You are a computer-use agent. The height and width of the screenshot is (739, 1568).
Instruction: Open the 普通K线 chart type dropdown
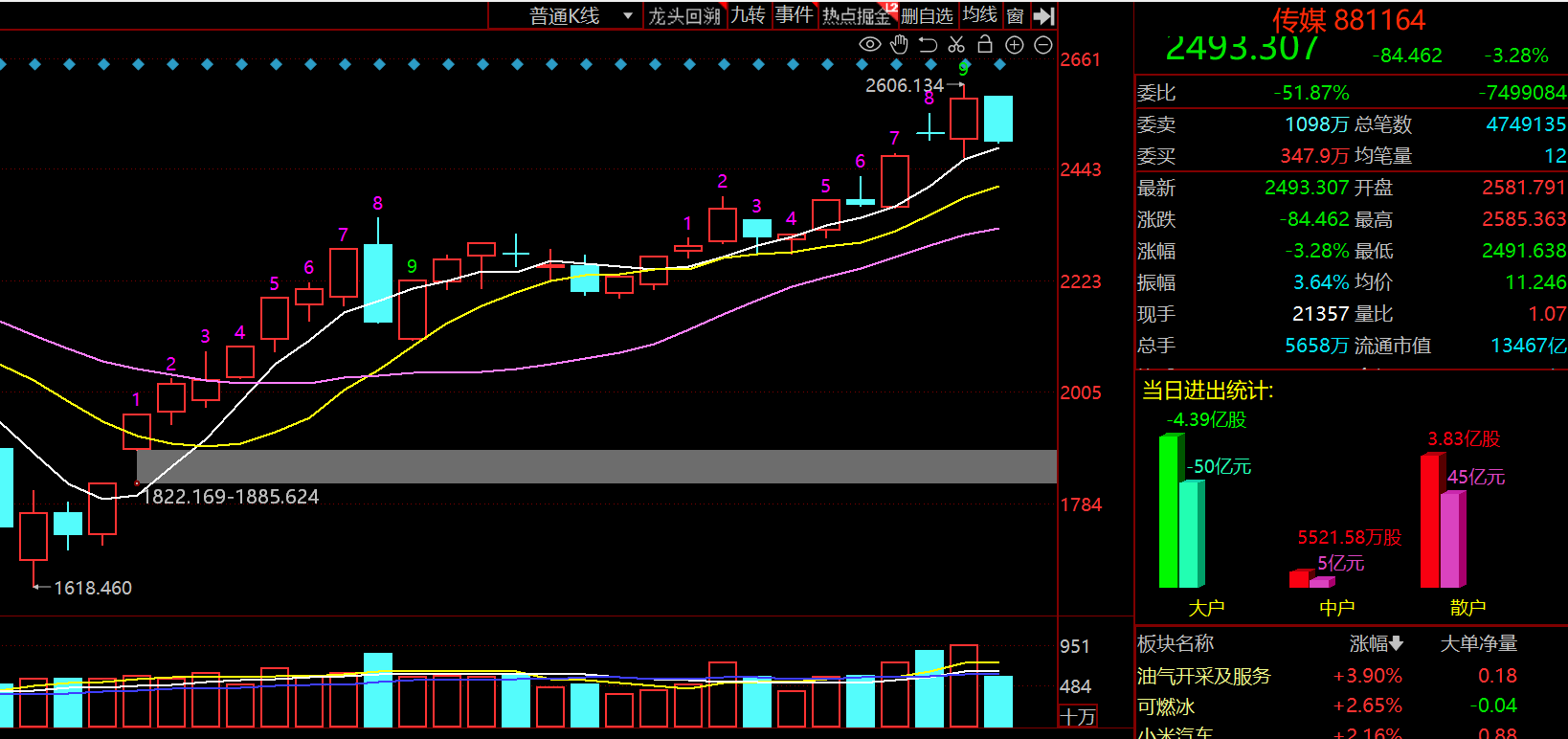582,15
